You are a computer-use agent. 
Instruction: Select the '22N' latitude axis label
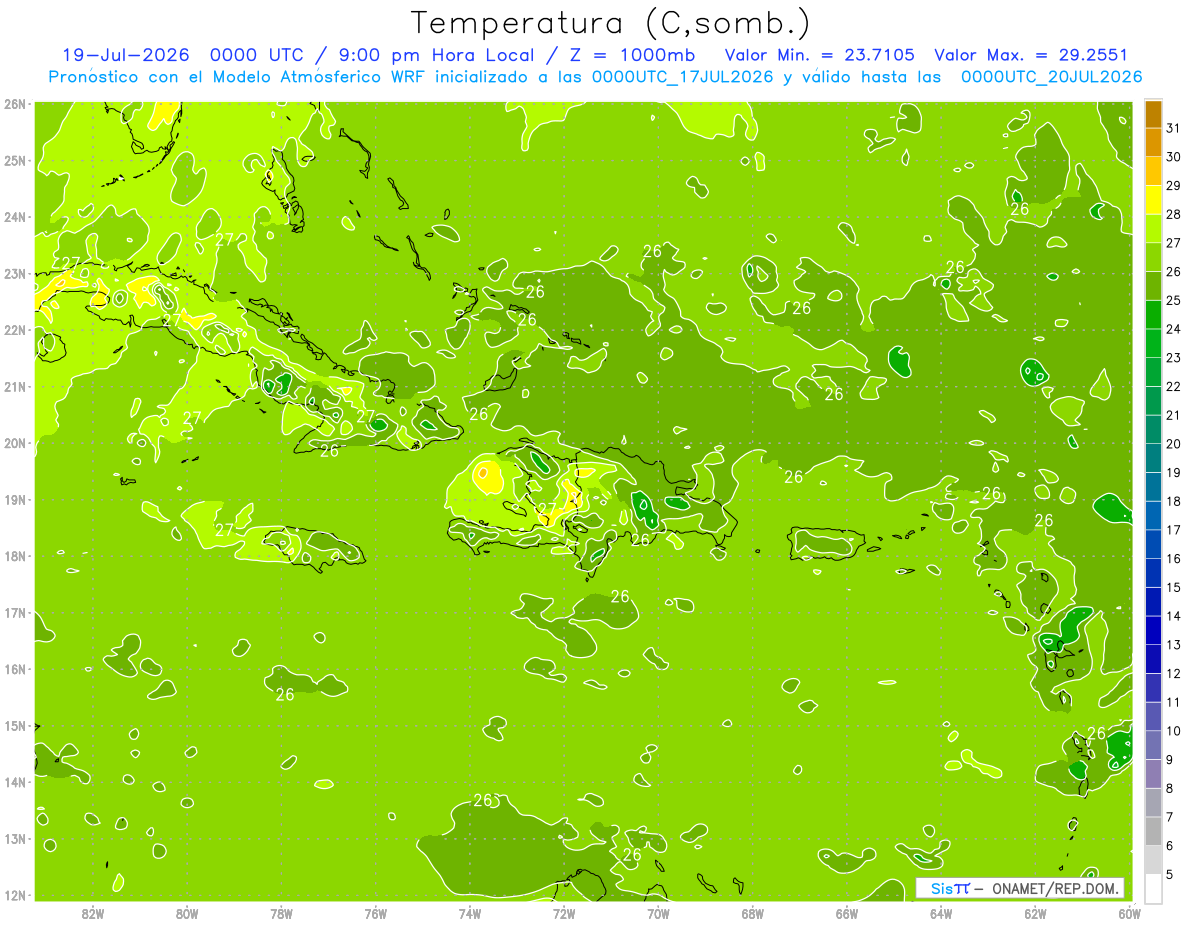15,330
